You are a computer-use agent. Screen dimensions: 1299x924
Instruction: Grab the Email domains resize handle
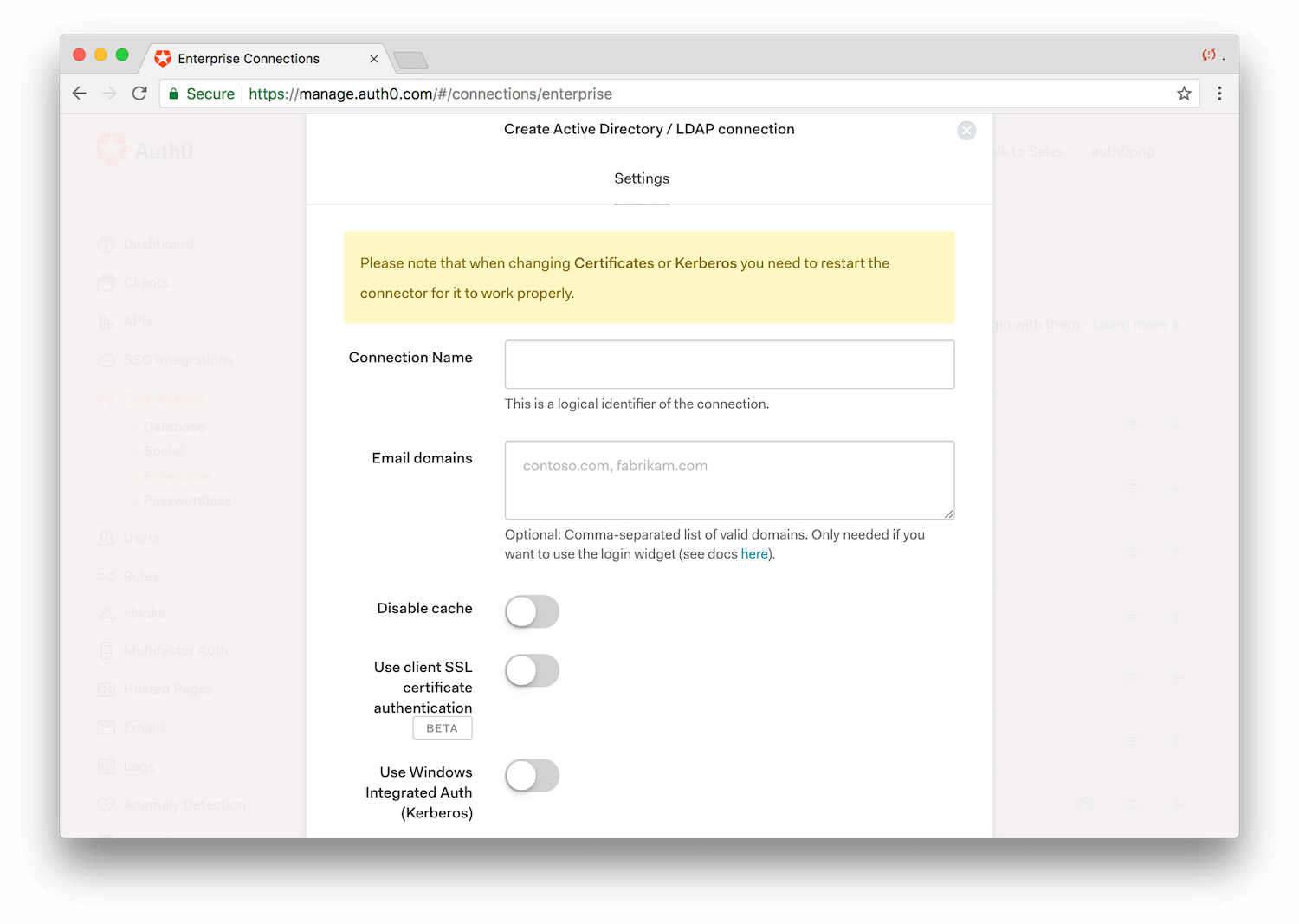point(949,514)
